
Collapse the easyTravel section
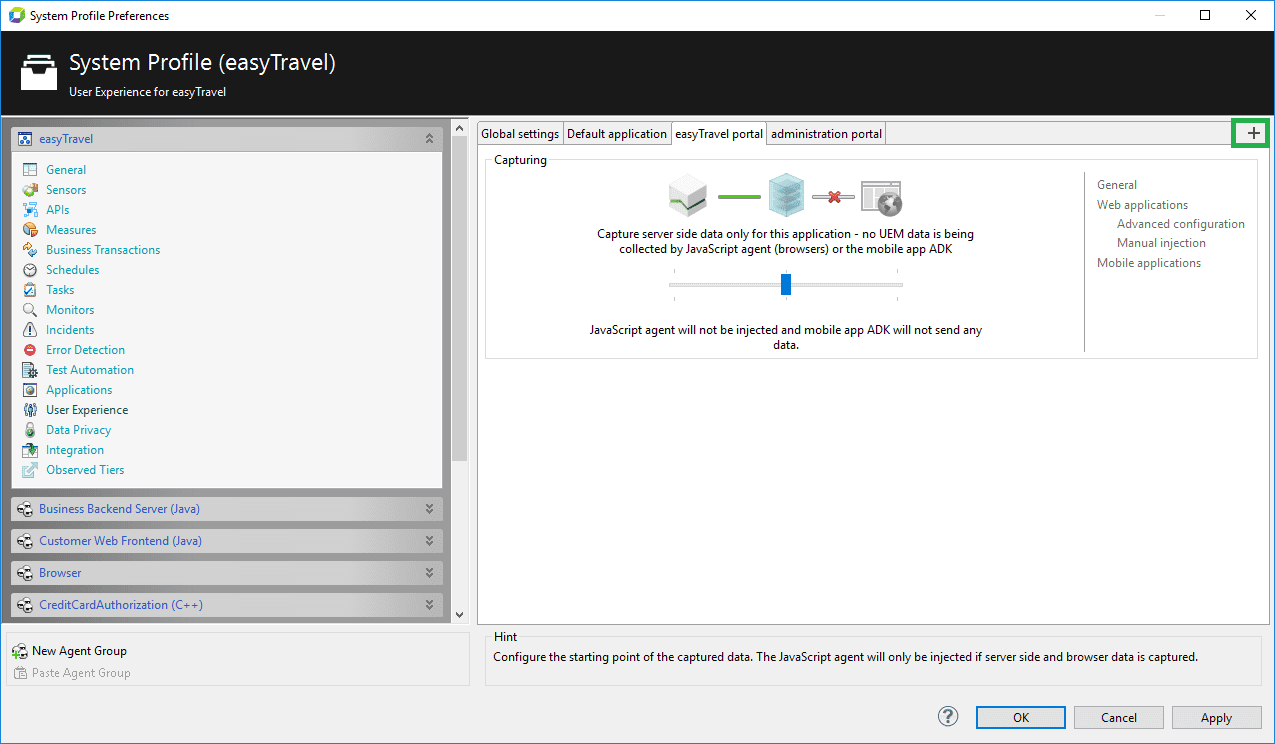click(x=429, y=139)
